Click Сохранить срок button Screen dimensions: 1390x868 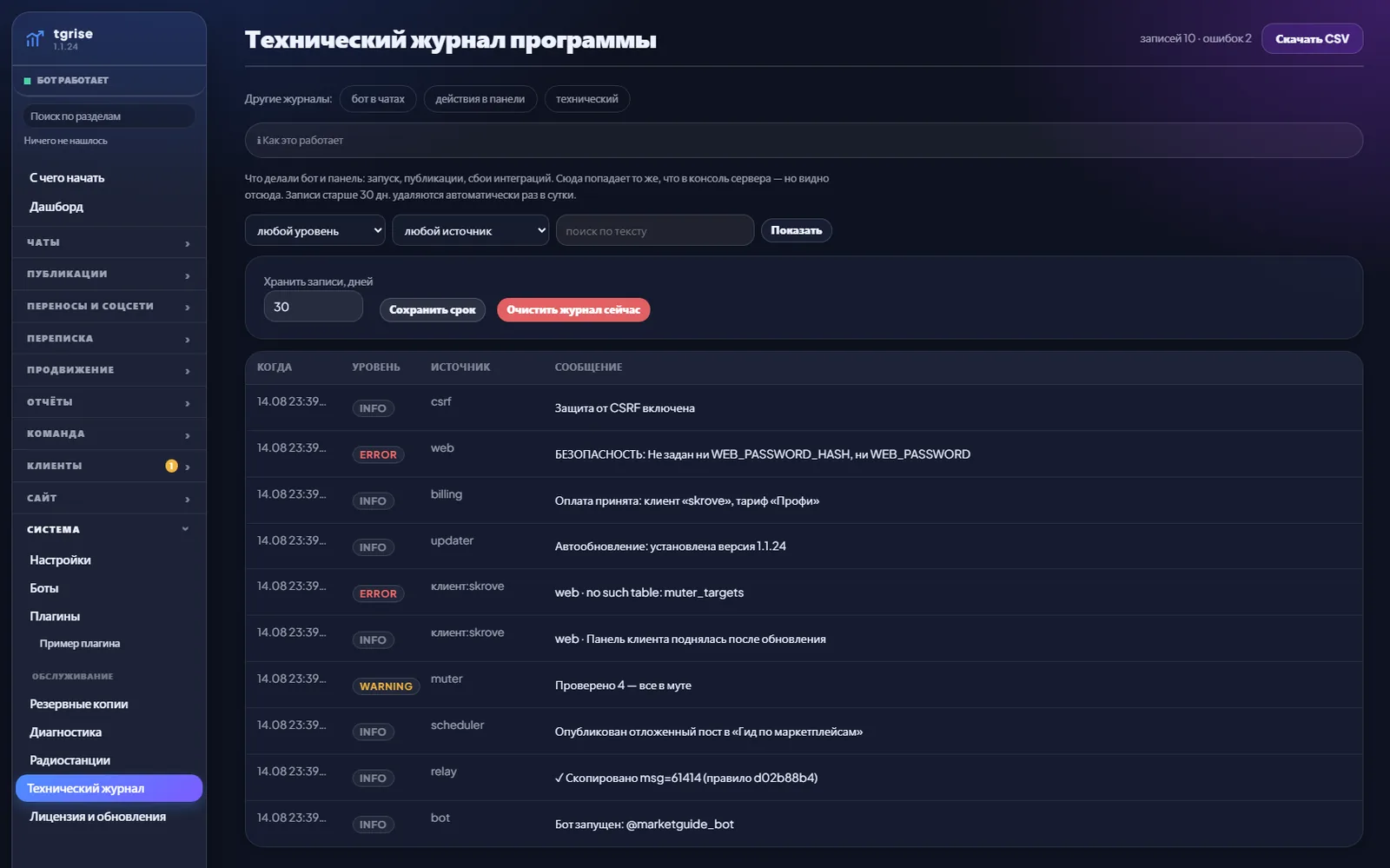click(433, 309)
